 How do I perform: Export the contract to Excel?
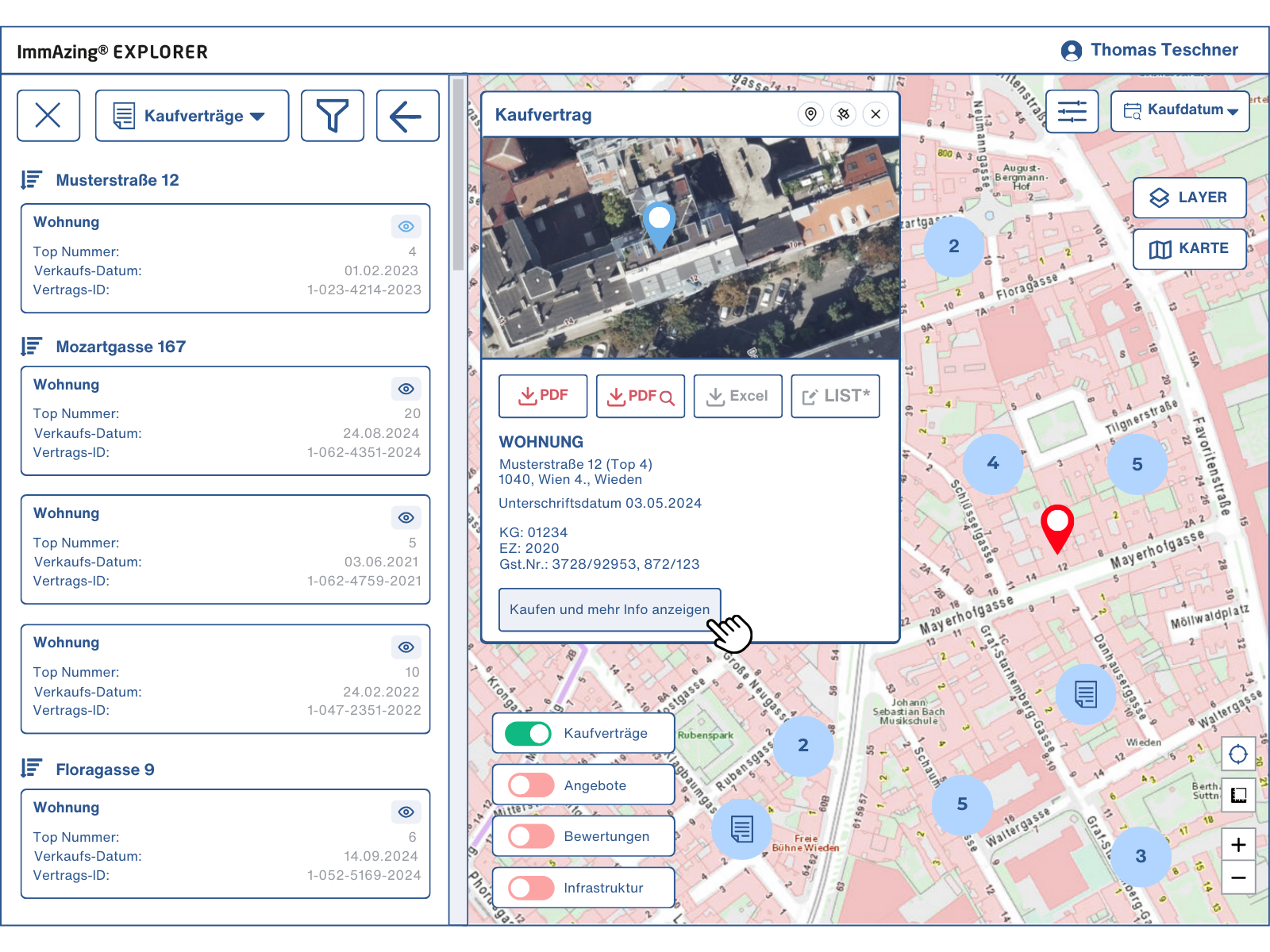[x=737, y=396]
